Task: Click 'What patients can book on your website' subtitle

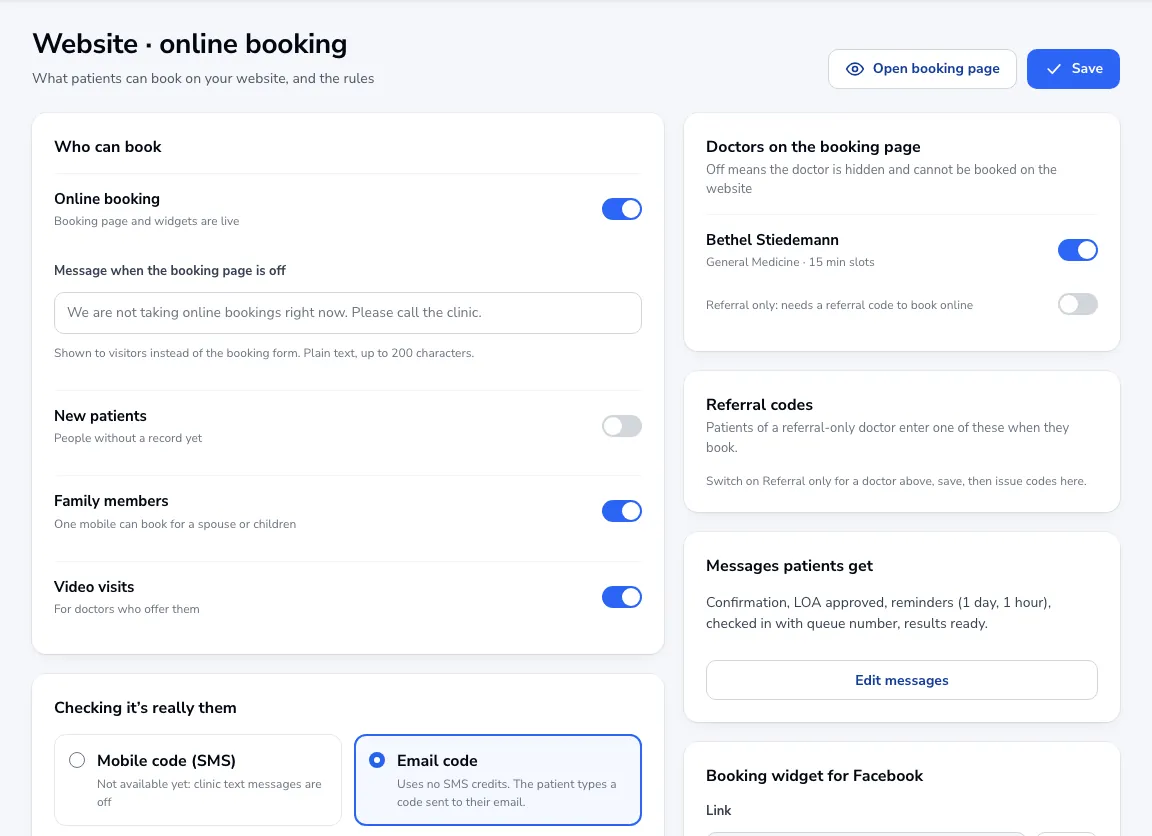Action: [x=203, y=79]
